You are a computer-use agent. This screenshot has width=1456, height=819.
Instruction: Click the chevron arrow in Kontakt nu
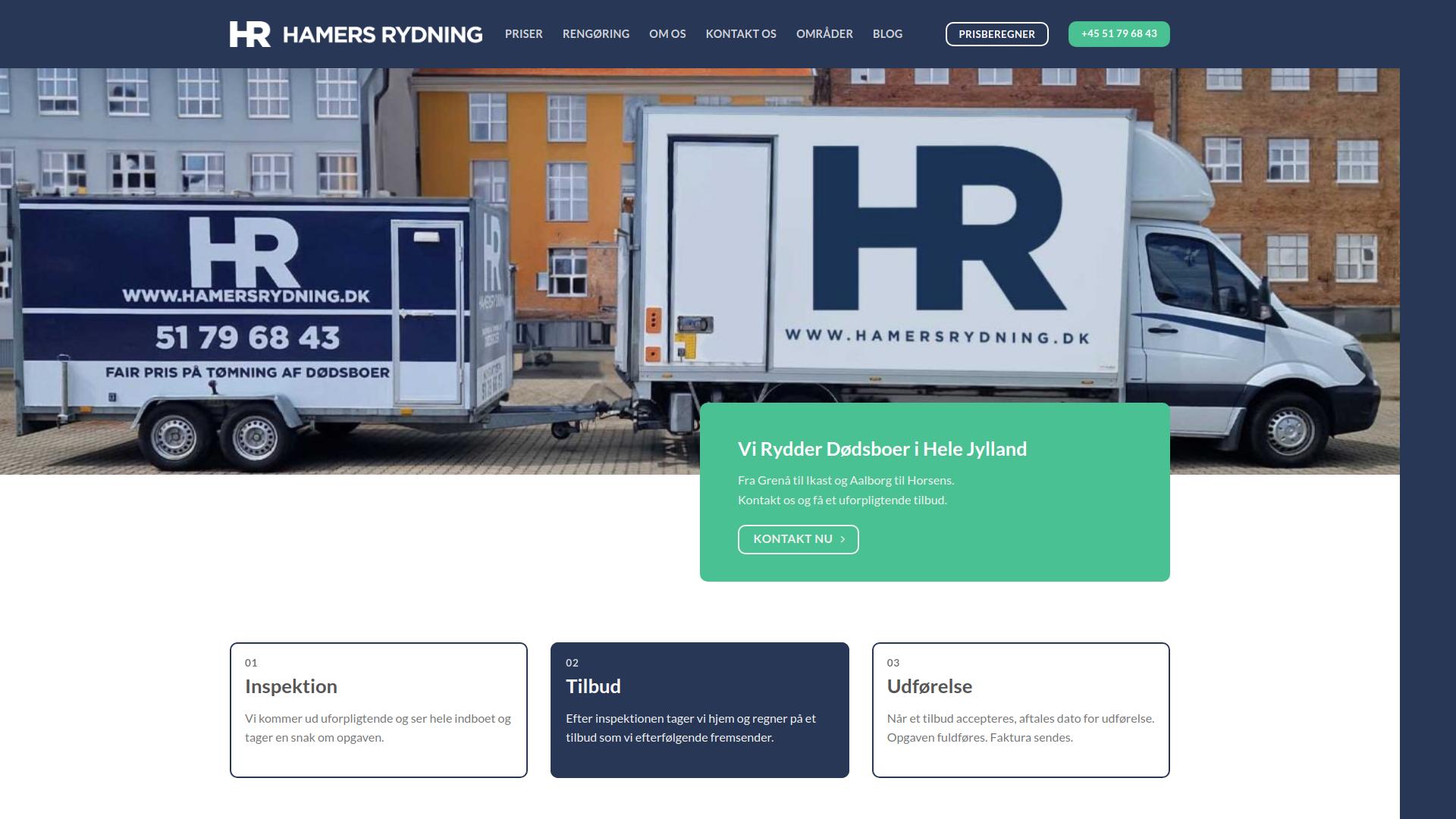pyautogui.click(x=843, y=539)
